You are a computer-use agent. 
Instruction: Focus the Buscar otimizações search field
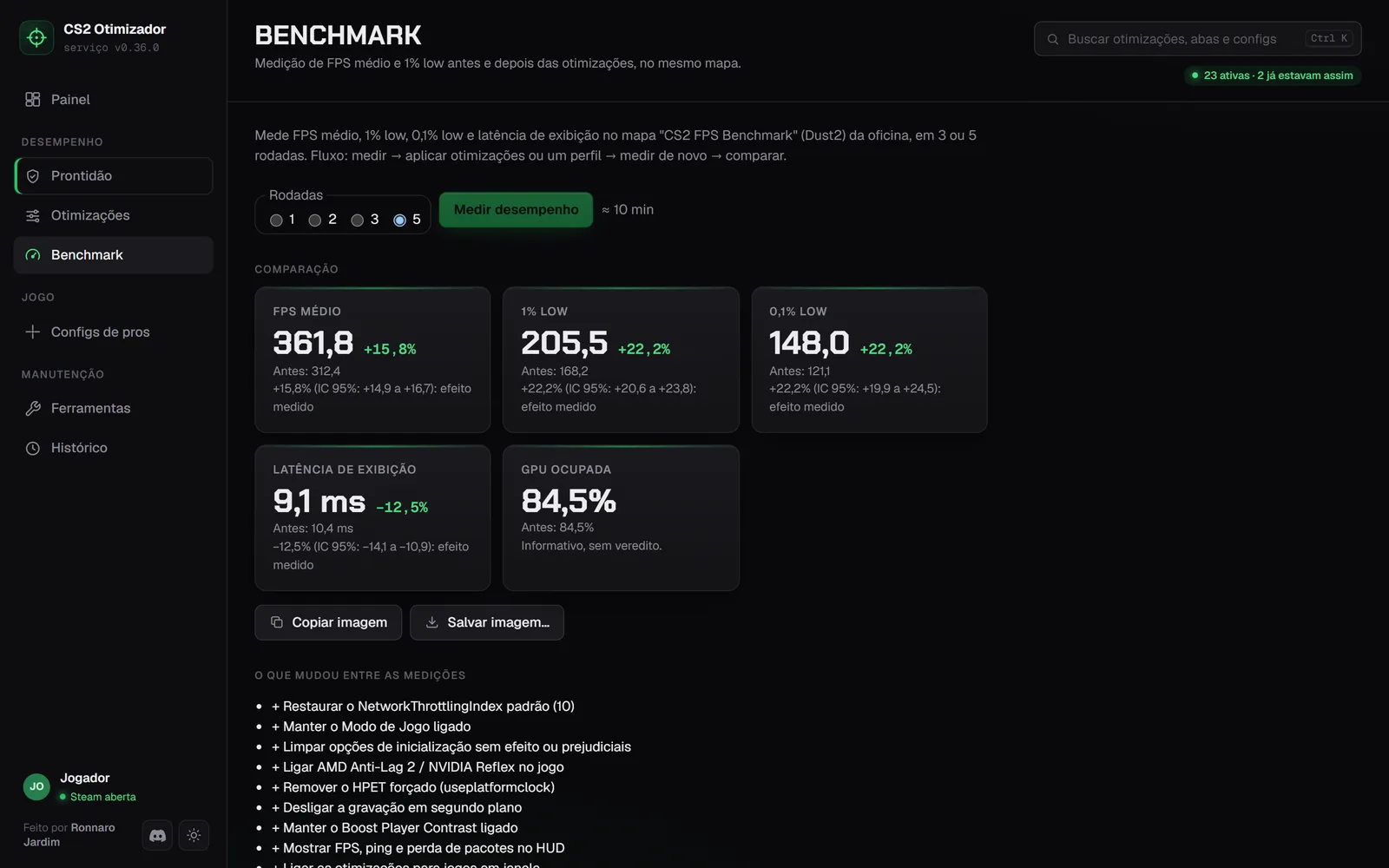(1197, 39)
